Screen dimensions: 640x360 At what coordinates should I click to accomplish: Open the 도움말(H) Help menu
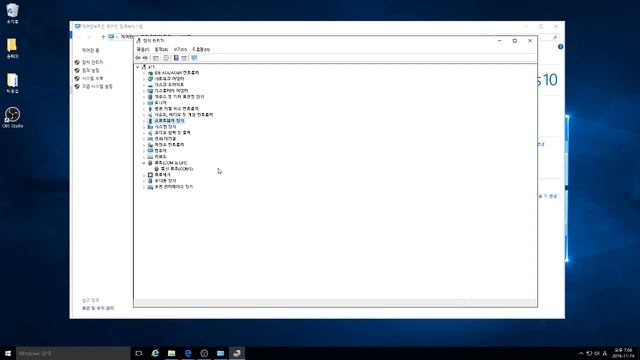point(201,49)
